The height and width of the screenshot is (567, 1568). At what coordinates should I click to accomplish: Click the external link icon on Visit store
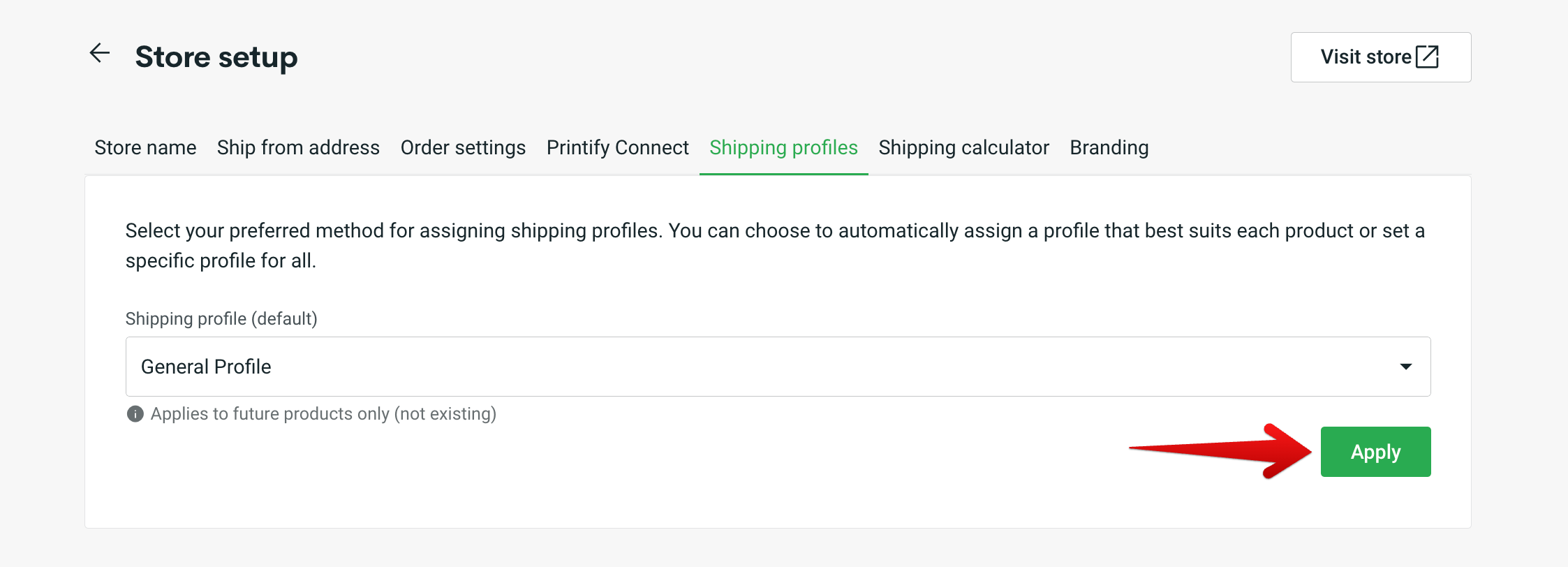(1425, 57)
